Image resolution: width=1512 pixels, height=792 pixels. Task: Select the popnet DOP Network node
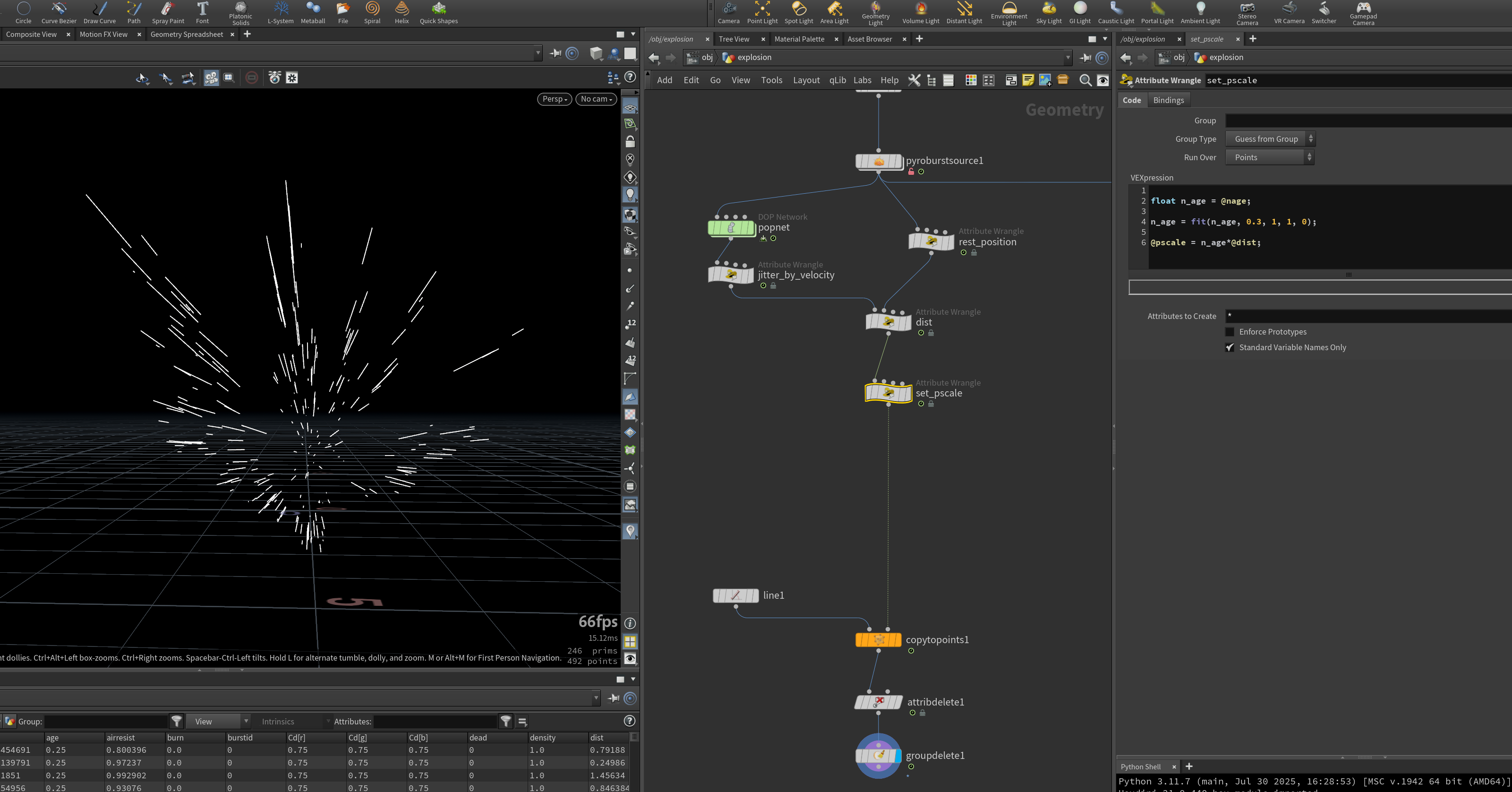[x=731, y=228]
